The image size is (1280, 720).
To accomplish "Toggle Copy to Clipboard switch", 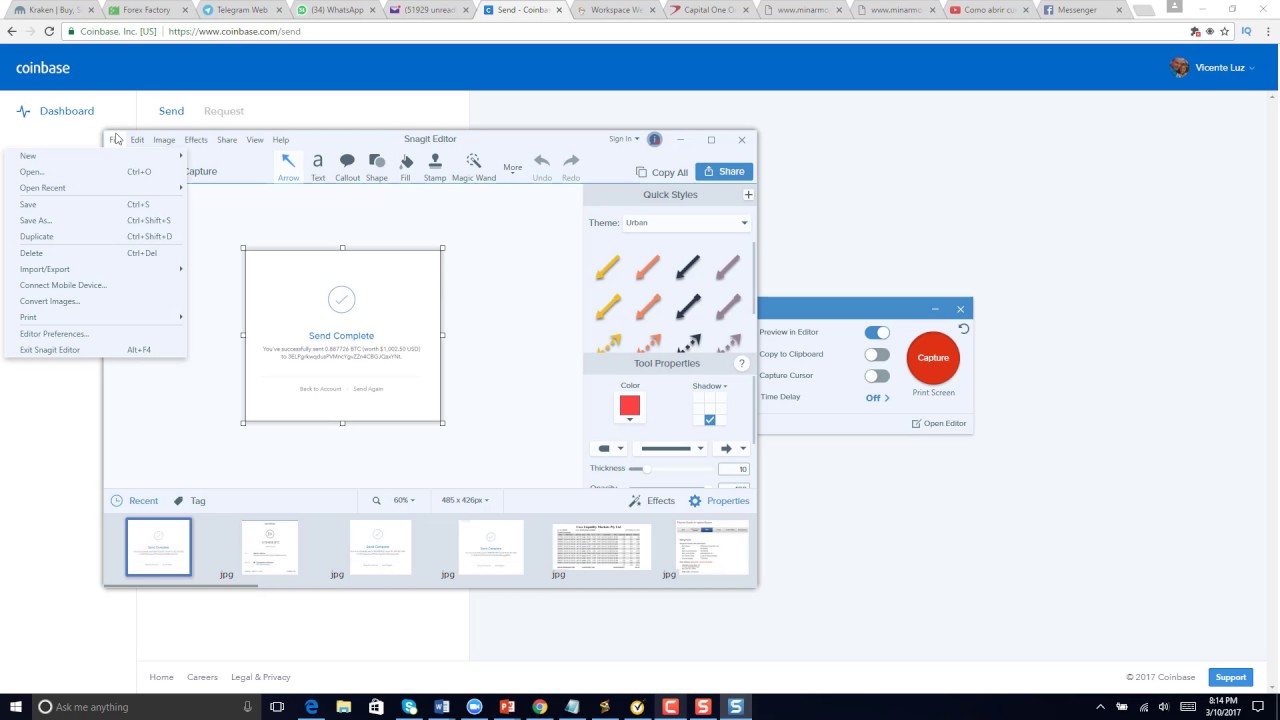I will click(x=877, y=354).
